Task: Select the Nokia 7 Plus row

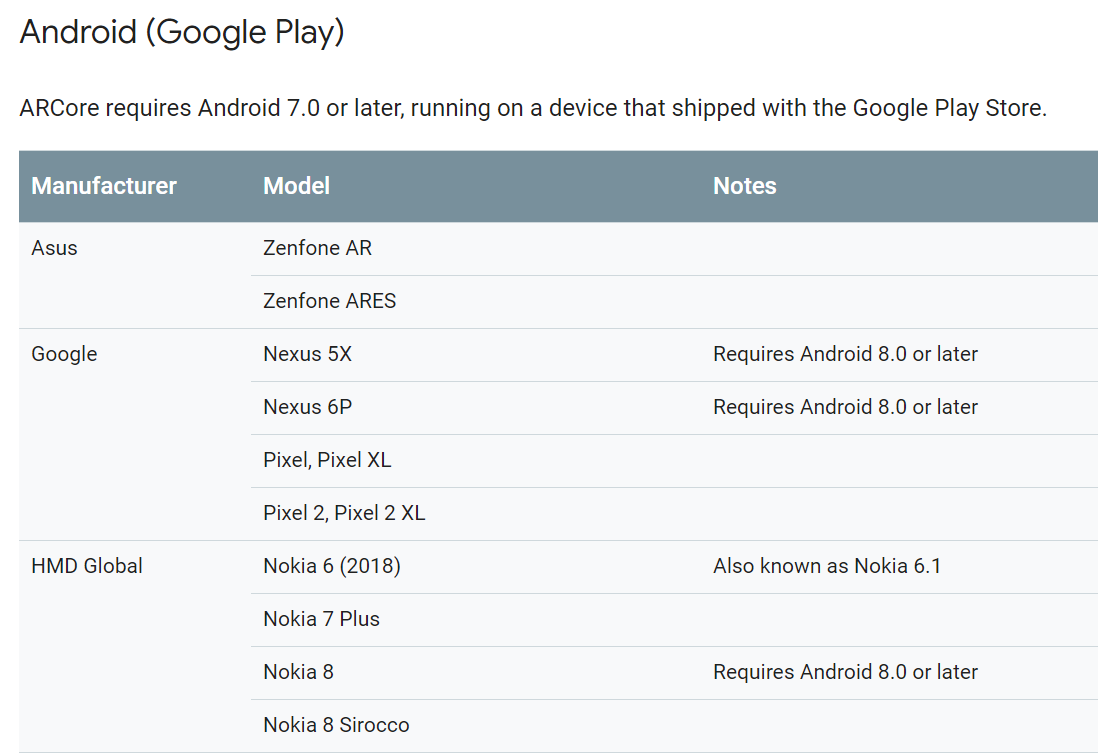Action: 321,619
